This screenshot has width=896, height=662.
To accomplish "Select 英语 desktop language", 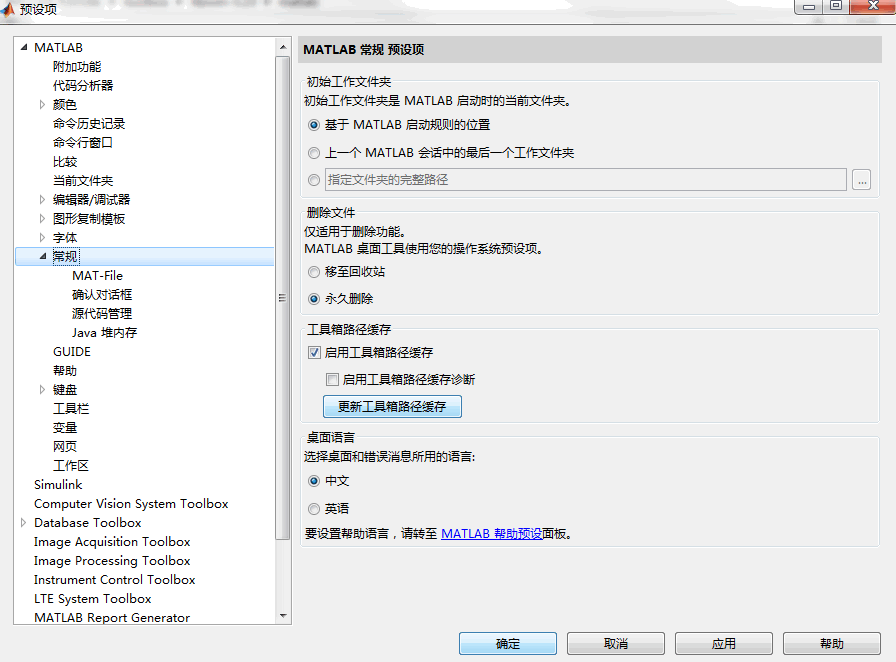I will point(314,509).
